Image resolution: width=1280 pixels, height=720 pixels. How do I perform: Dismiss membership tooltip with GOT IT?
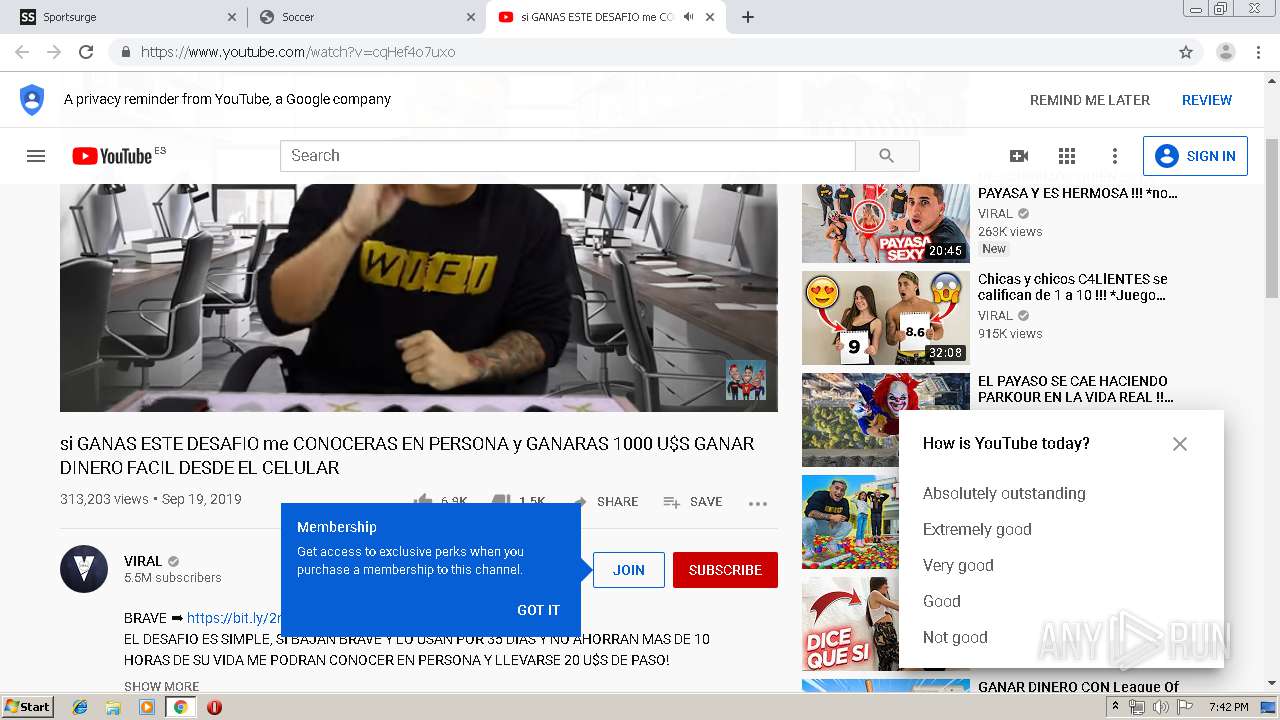tap(538, 610)
